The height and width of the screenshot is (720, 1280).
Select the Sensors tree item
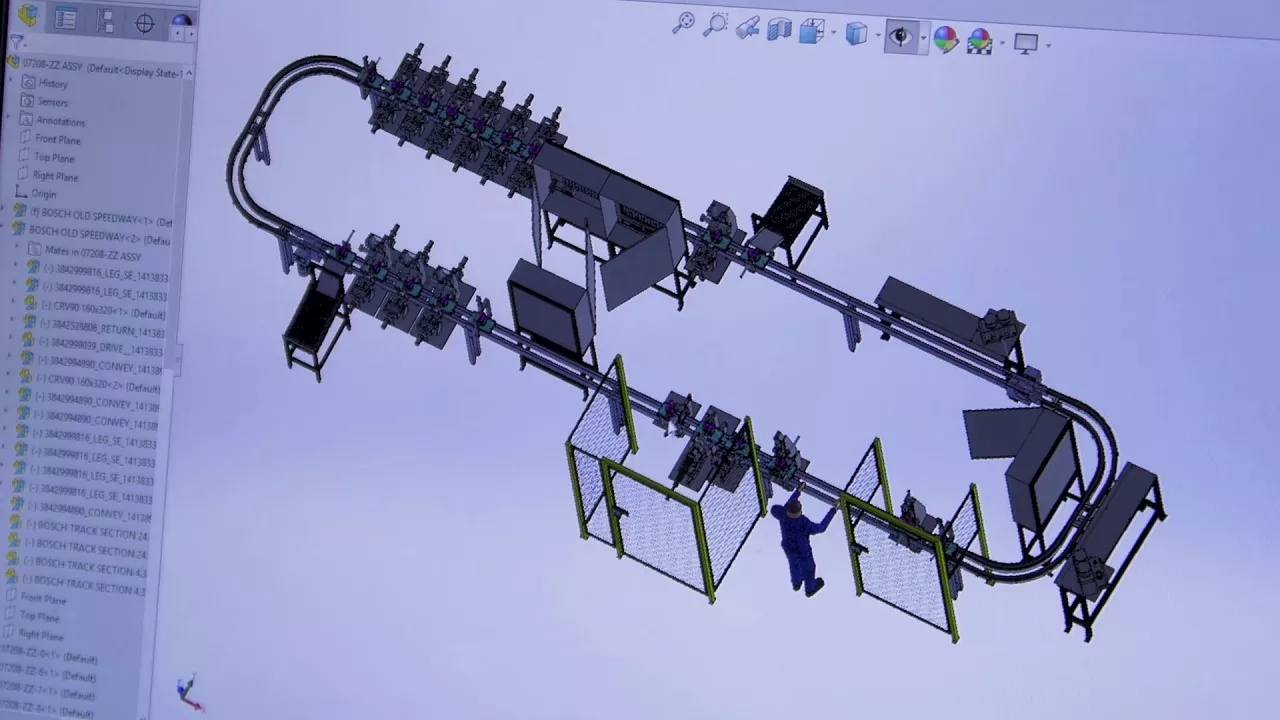[45, 101]
